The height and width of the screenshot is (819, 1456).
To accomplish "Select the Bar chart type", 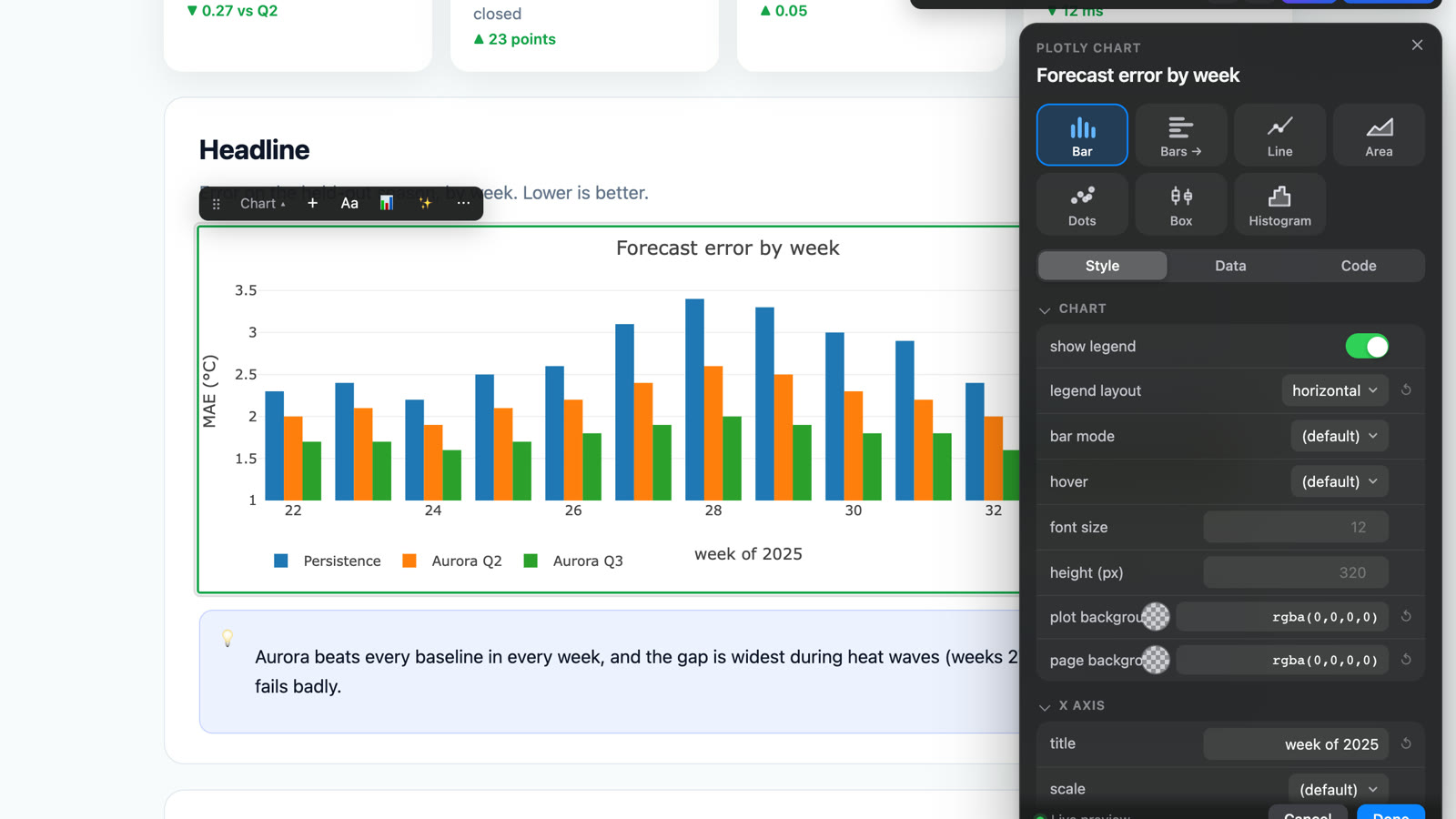I will pos(1082,135).
